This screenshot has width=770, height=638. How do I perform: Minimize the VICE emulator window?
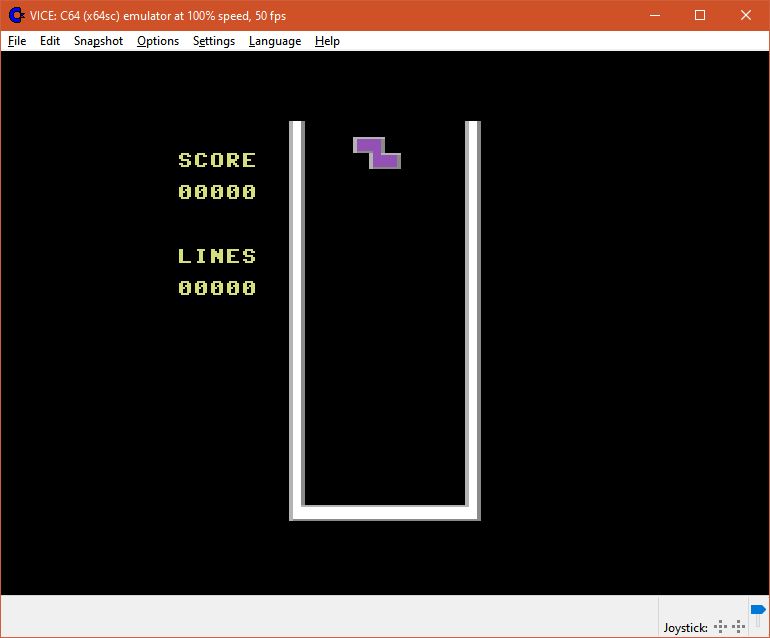(655, 15)
